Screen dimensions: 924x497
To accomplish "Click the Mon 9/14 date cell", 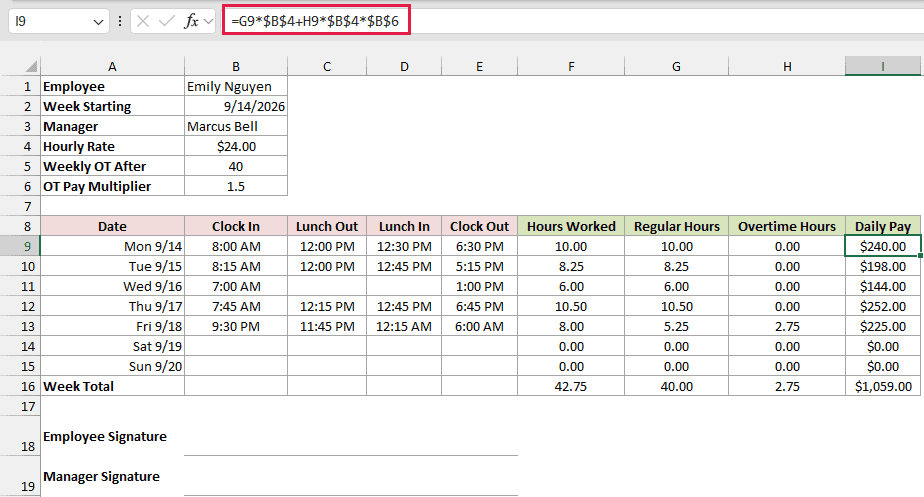I will coord(112,246).
